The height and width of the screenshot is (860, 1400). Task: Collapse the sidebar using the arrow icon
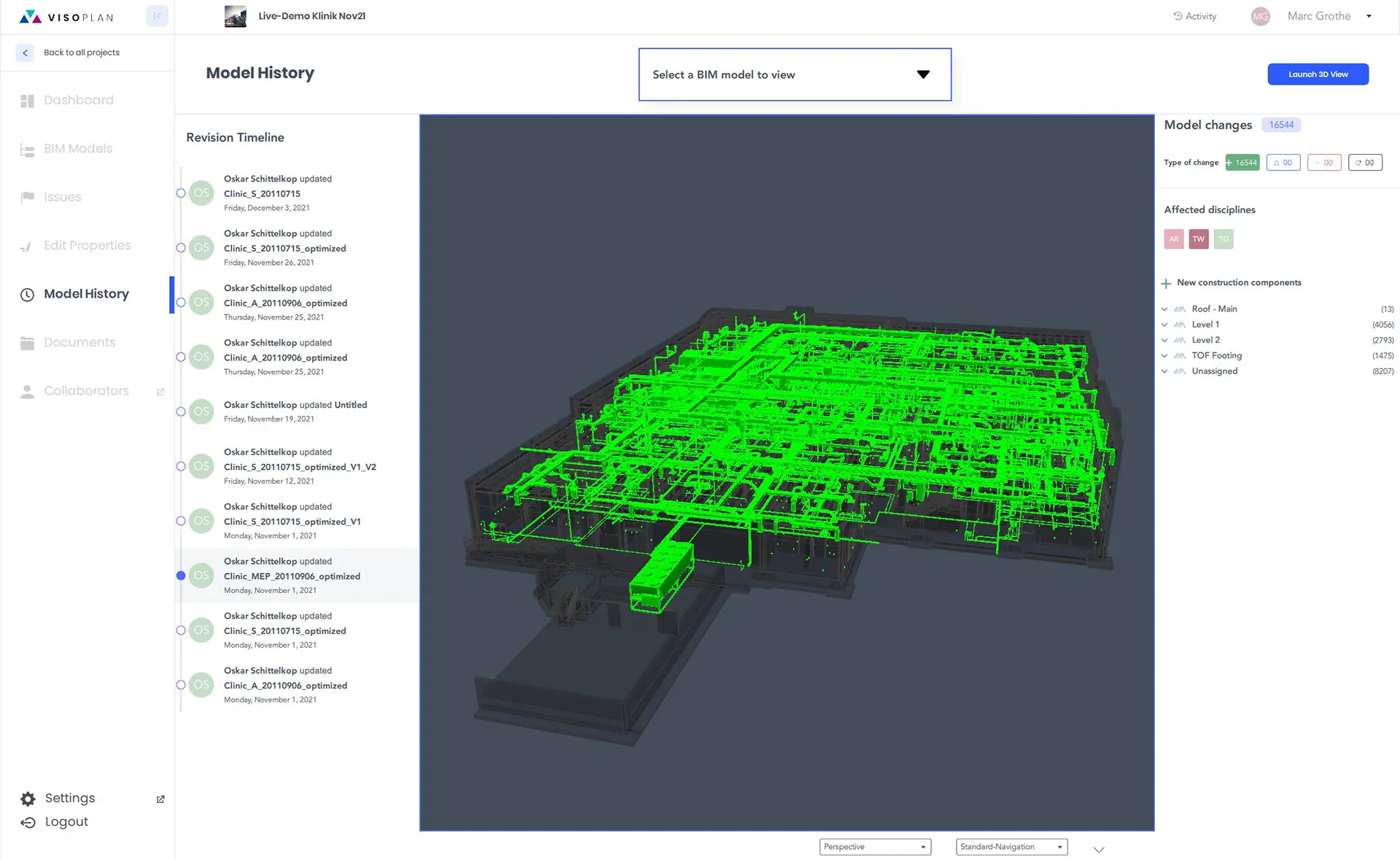pyautogui.click(x=157, y=16)
